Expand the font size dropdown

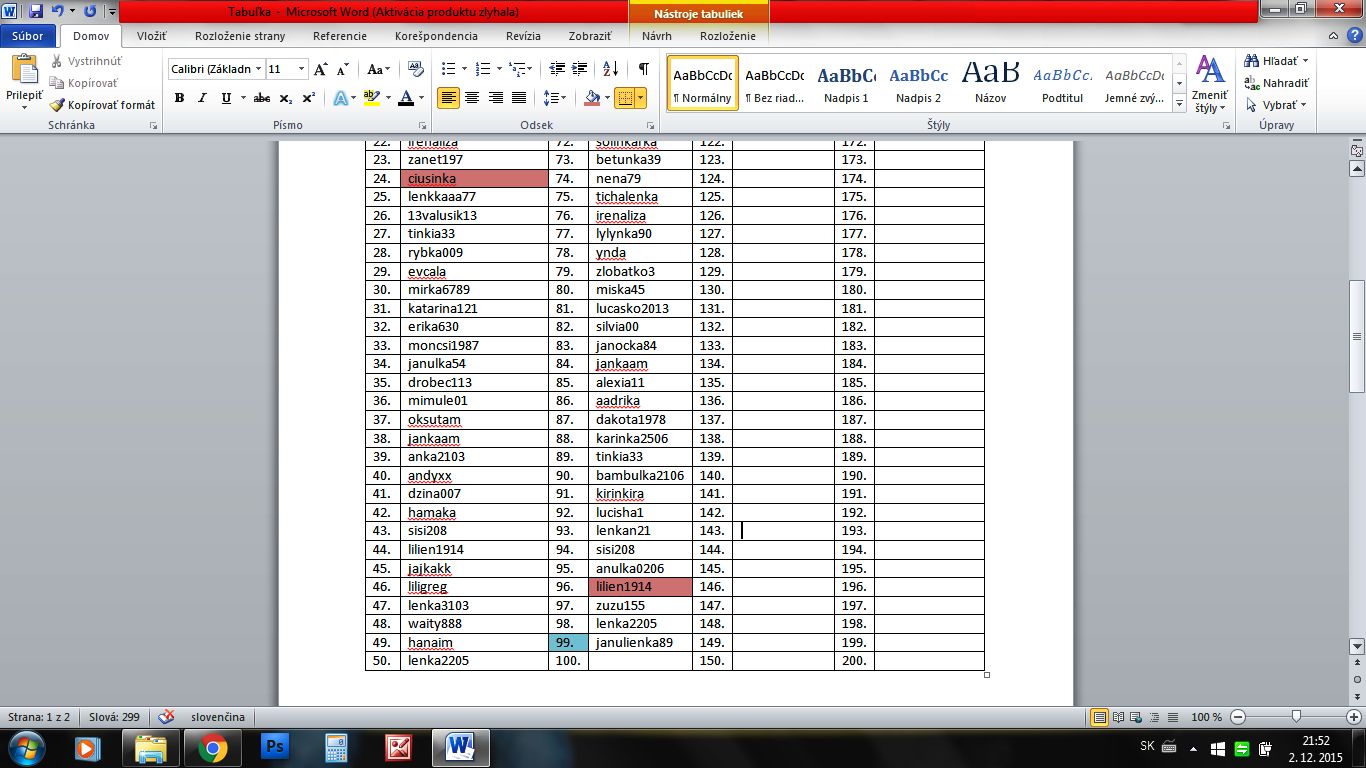[x=302, y=69]
